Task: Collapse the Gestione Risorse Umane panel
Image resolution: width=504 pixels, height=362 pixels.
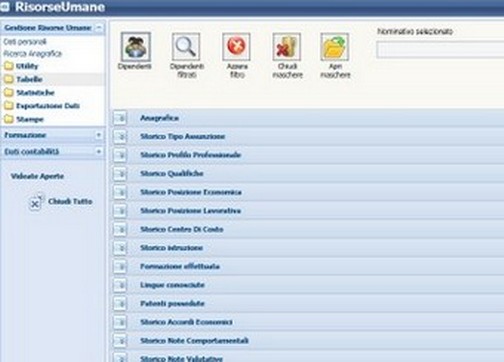Action: coord(99,27)
